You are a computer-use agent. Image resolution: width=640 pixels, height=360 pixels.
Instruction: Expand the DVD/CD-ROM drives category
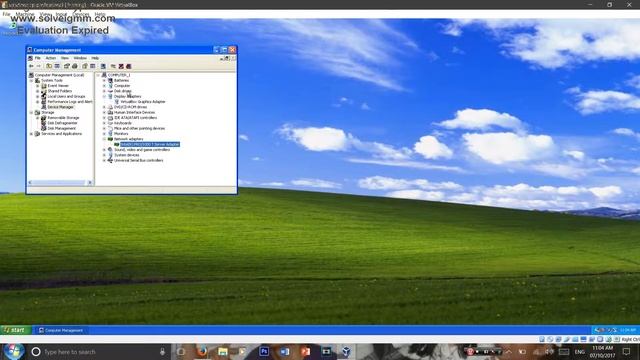[104, 107]
